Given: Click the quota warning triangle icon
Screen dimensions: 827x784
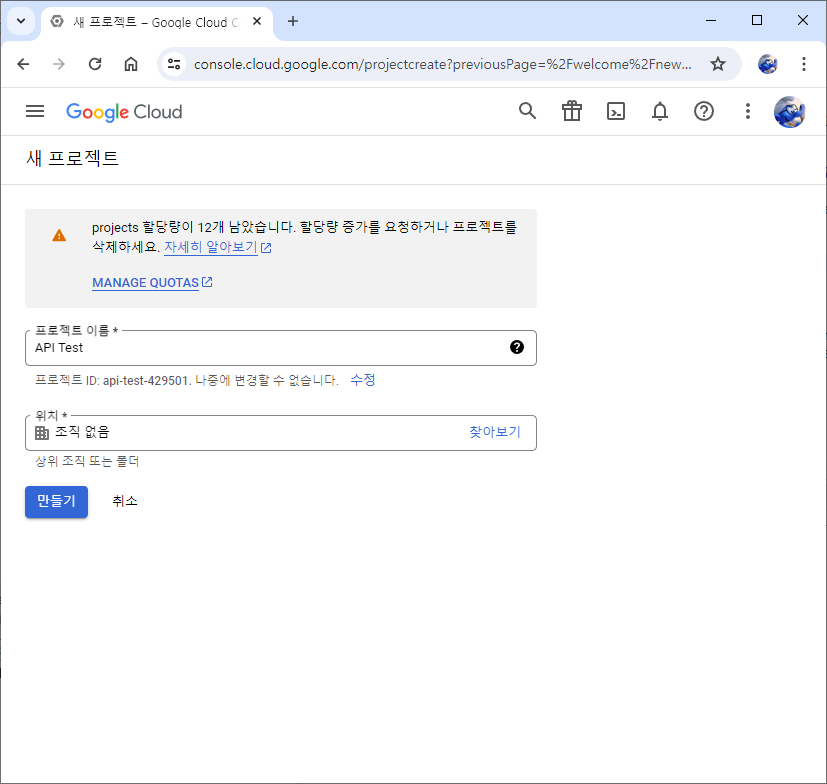Looking at the screenshot, I should click(x=59, y=235).
